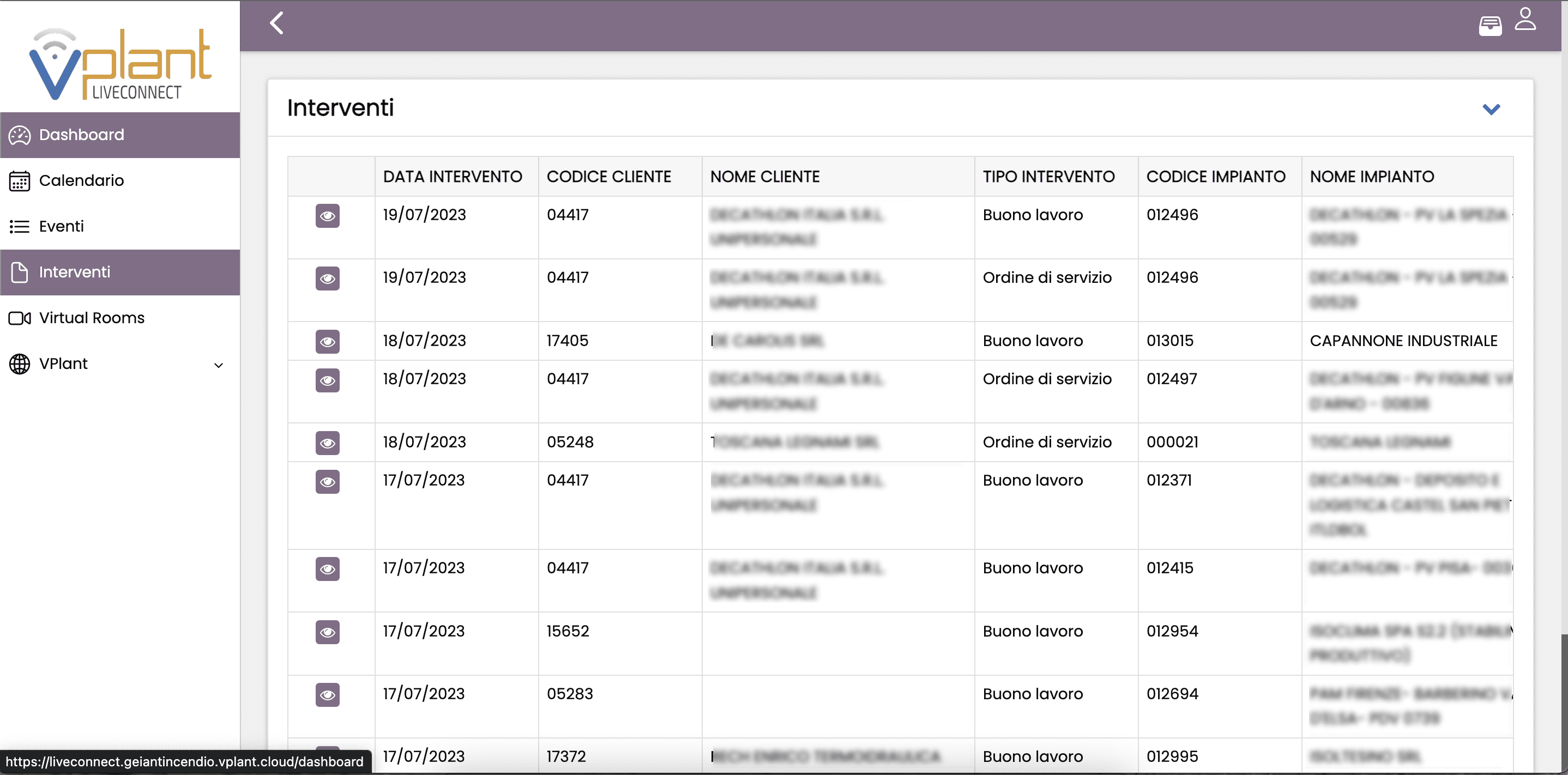
Task: View intervention for impianto 012371
Action: coord(328,482)
